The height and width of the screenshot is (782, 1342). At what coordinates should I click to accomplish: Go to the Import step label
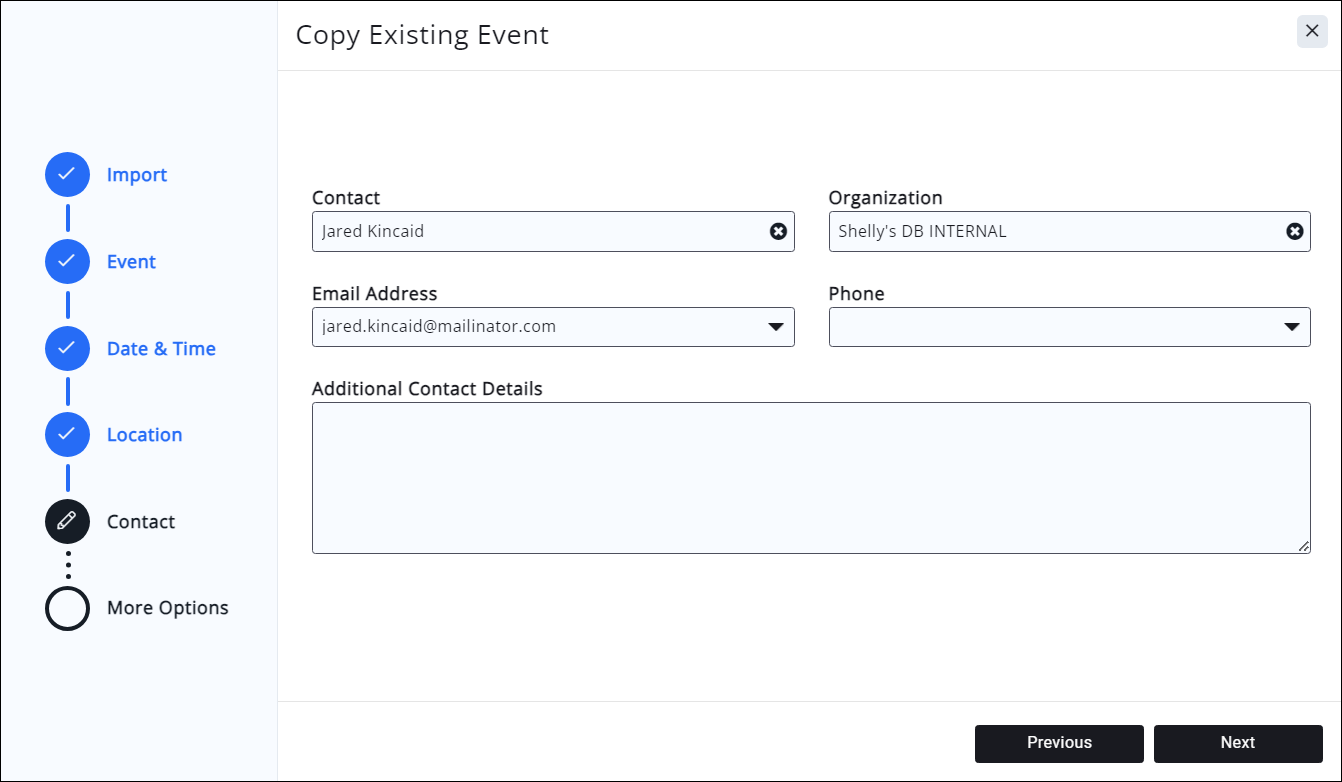coord(137,175)
